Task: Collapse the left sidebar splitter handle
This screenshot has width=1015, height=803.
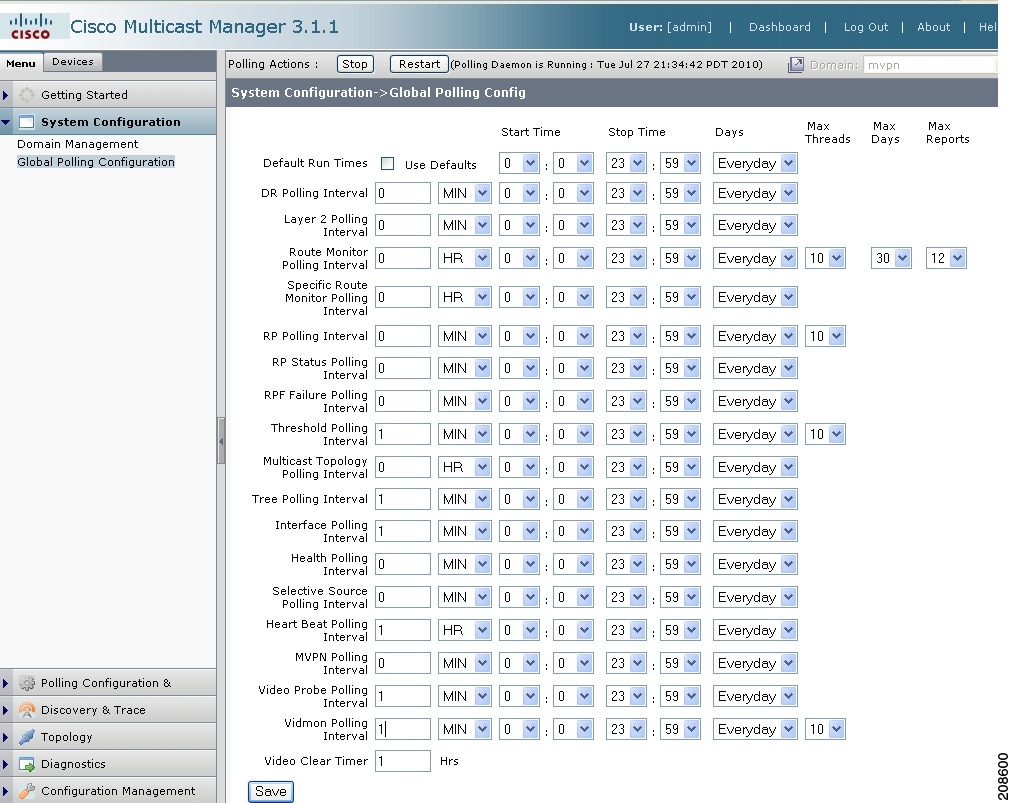Action: click(221, 441)
